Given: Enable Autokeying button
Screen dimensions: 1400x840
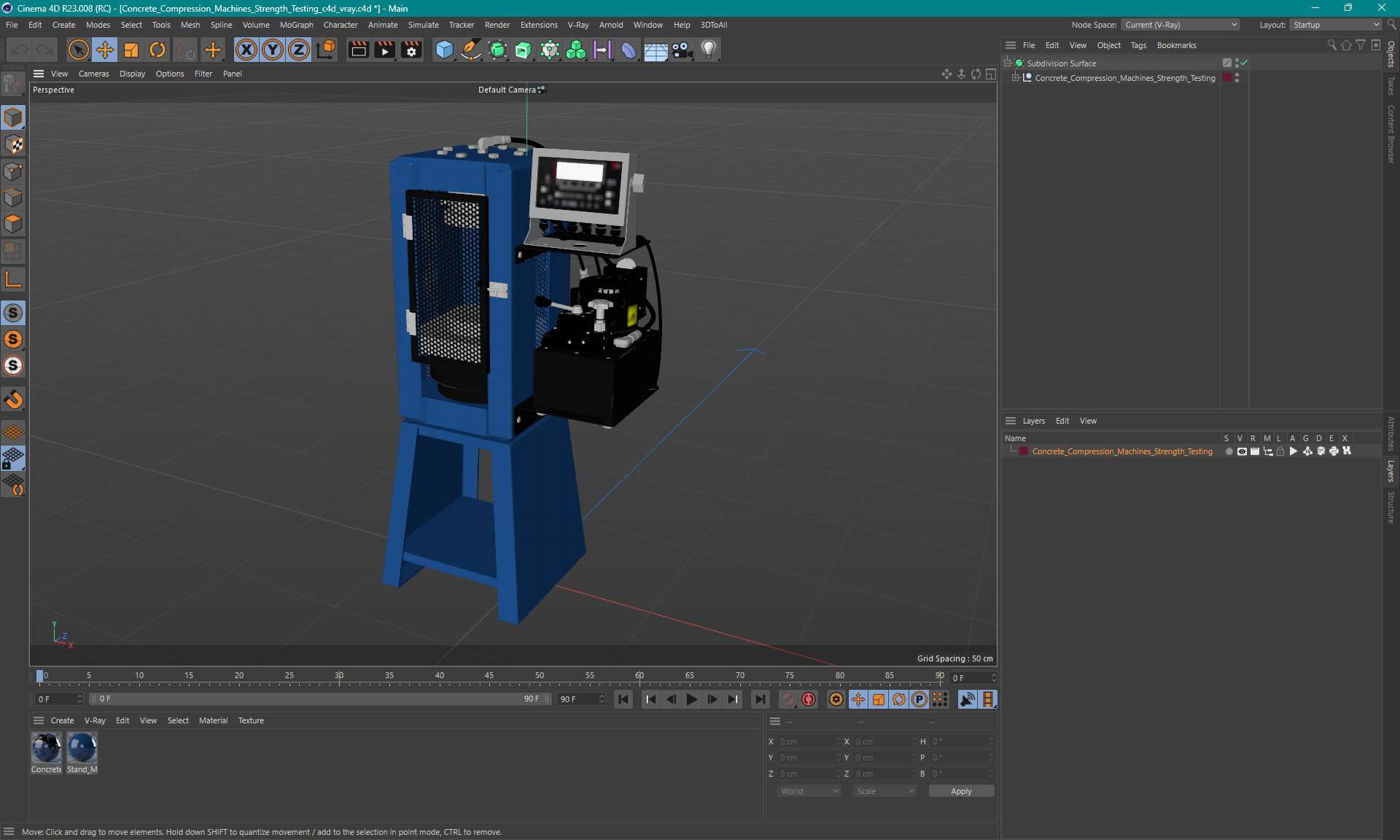Looking at the screenshot, I should (809, 699).
